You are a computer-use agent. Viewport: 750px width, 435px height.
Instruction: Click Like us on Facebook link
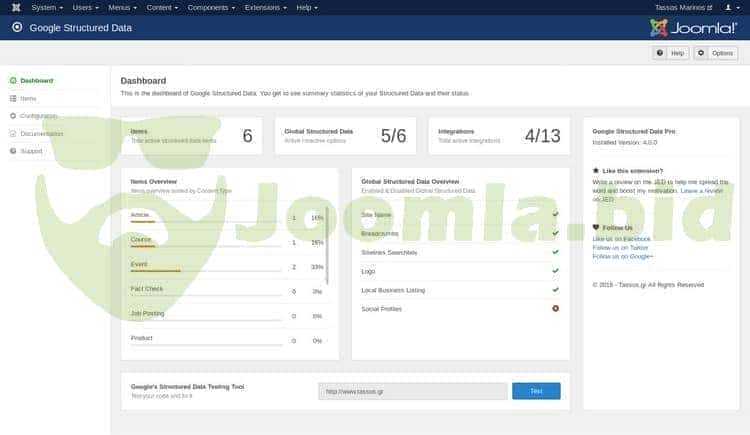621,239
